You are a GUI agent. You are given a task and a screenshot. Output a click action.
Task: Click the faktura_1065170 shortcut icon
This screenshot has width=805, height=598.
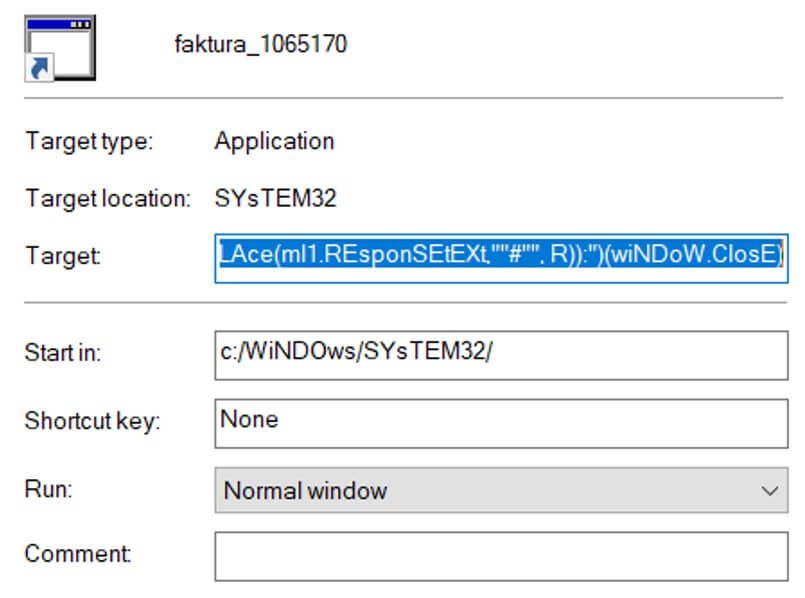pyautogui.click(x=59, y=46)
